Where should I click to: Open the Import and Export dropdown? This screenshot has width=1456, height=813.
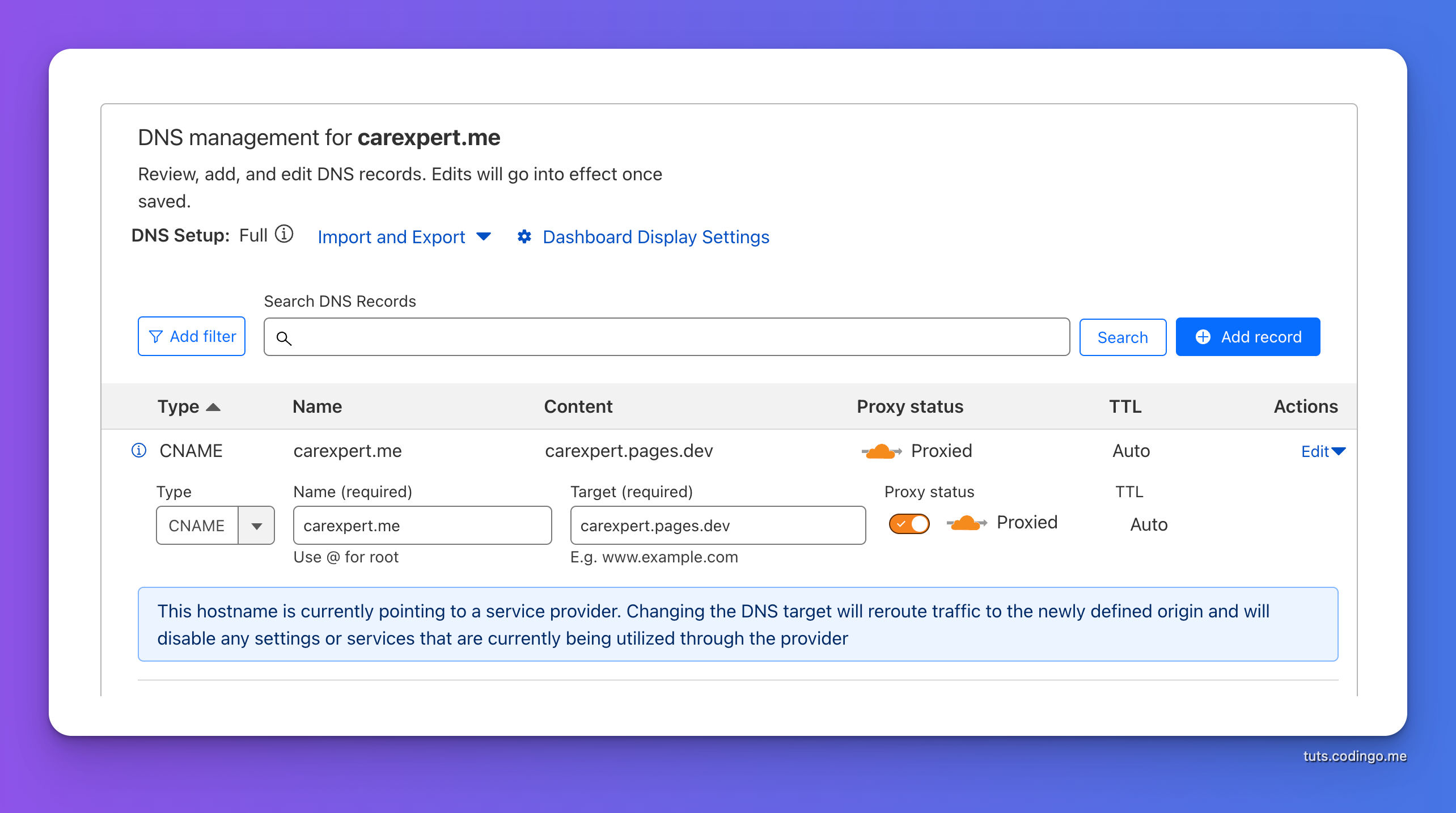coord(404,236)
